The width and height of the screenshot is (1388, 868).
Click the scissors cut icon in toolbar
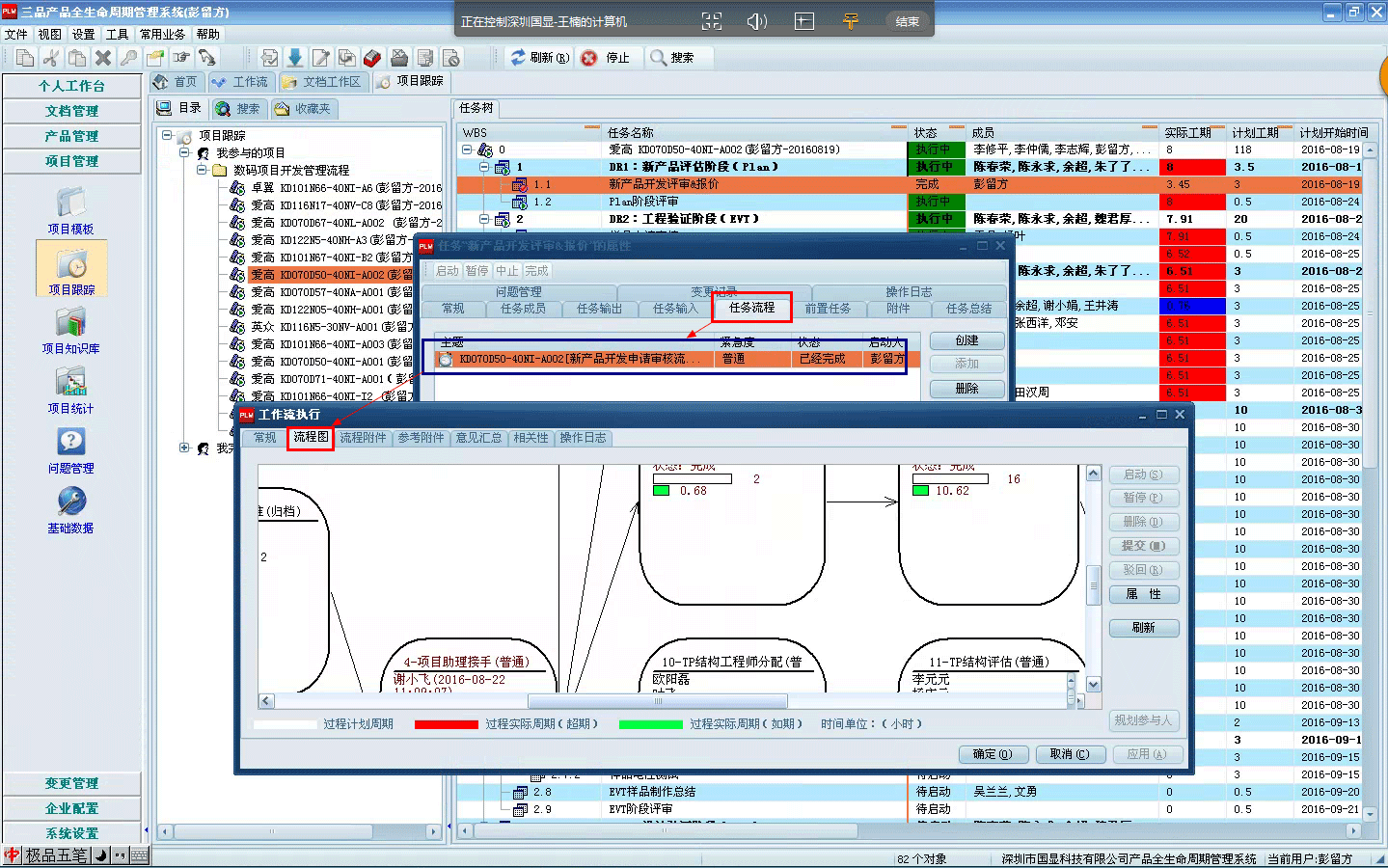point(51,58)
